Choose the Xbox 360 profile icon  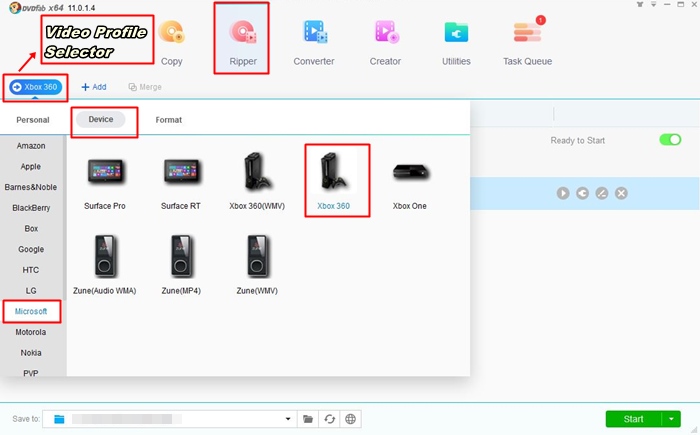[x=334, y=172]
